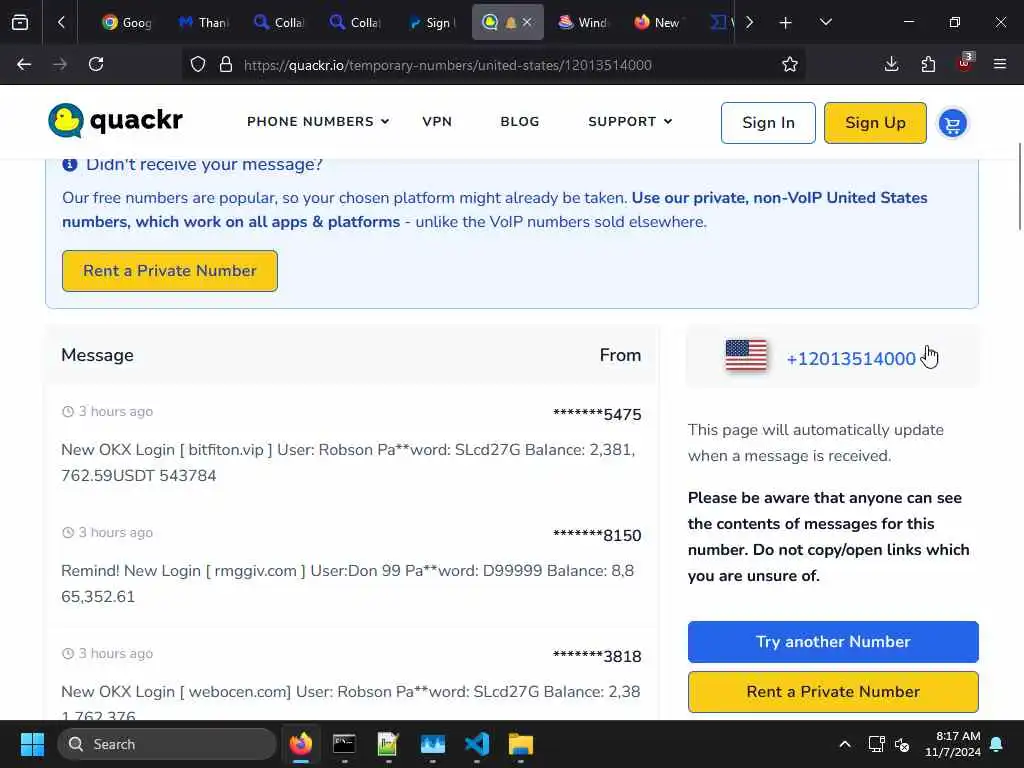Copy the +12013514000 phone number
This screenshot has width=1024, height=768.
coord(851,359)
